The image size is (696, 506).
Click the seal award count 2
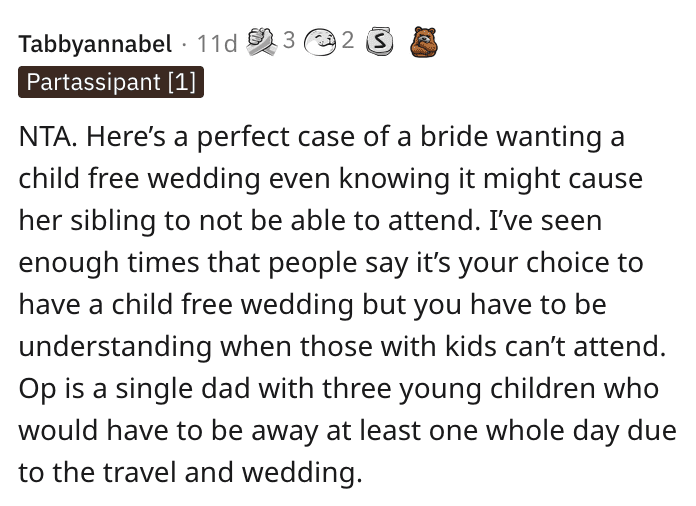pyautogui.click(x=347, y=41)
